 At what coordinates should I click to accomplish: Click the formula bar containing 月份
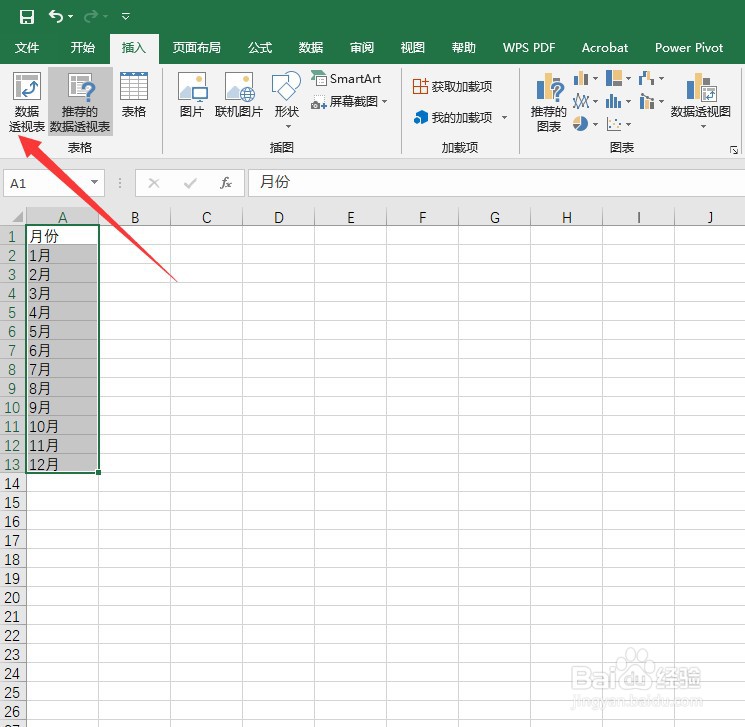click(497, 183)
